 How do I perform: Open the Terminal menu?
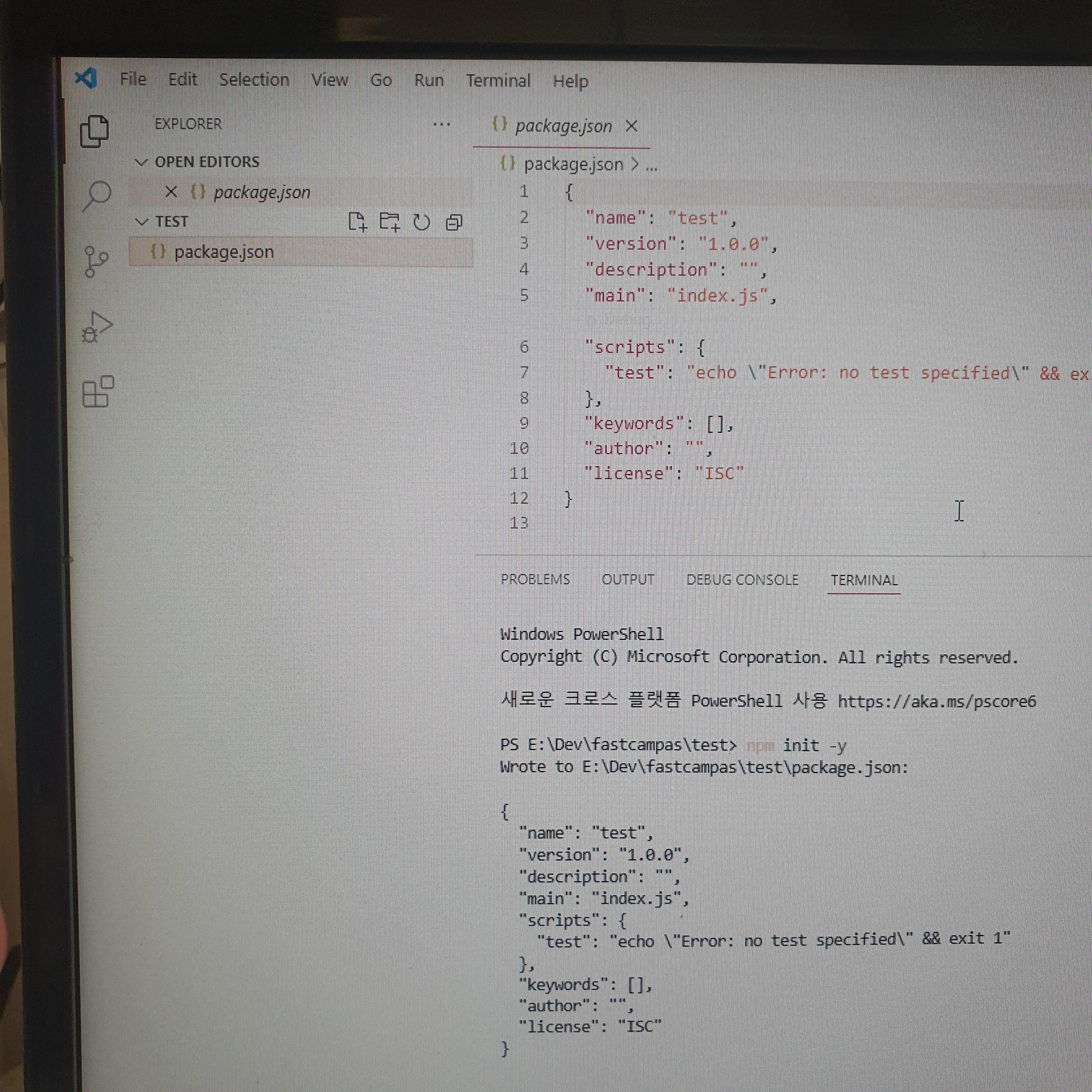tap(498, 81)
